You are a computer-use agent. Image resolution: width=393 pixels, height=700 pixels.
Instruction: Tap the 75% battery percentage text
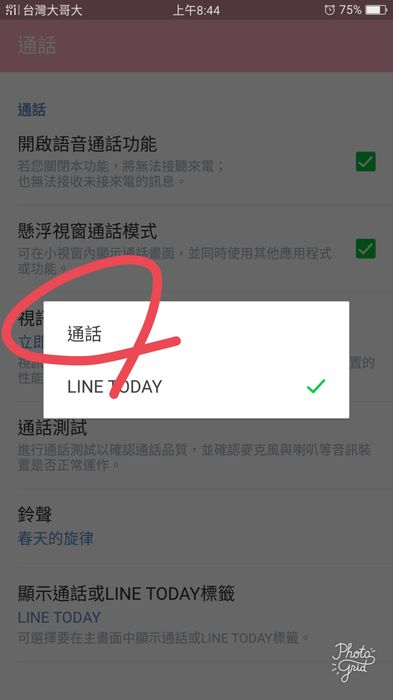point(350,9)
